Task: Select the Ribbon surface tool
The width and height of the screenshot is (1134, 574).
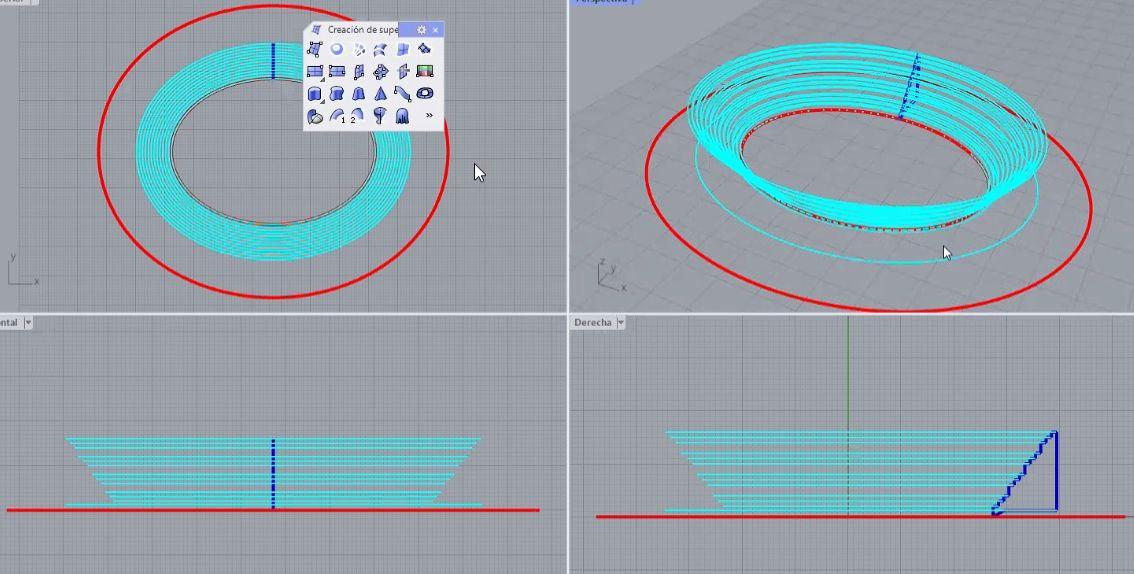Action: coord(403,94)
